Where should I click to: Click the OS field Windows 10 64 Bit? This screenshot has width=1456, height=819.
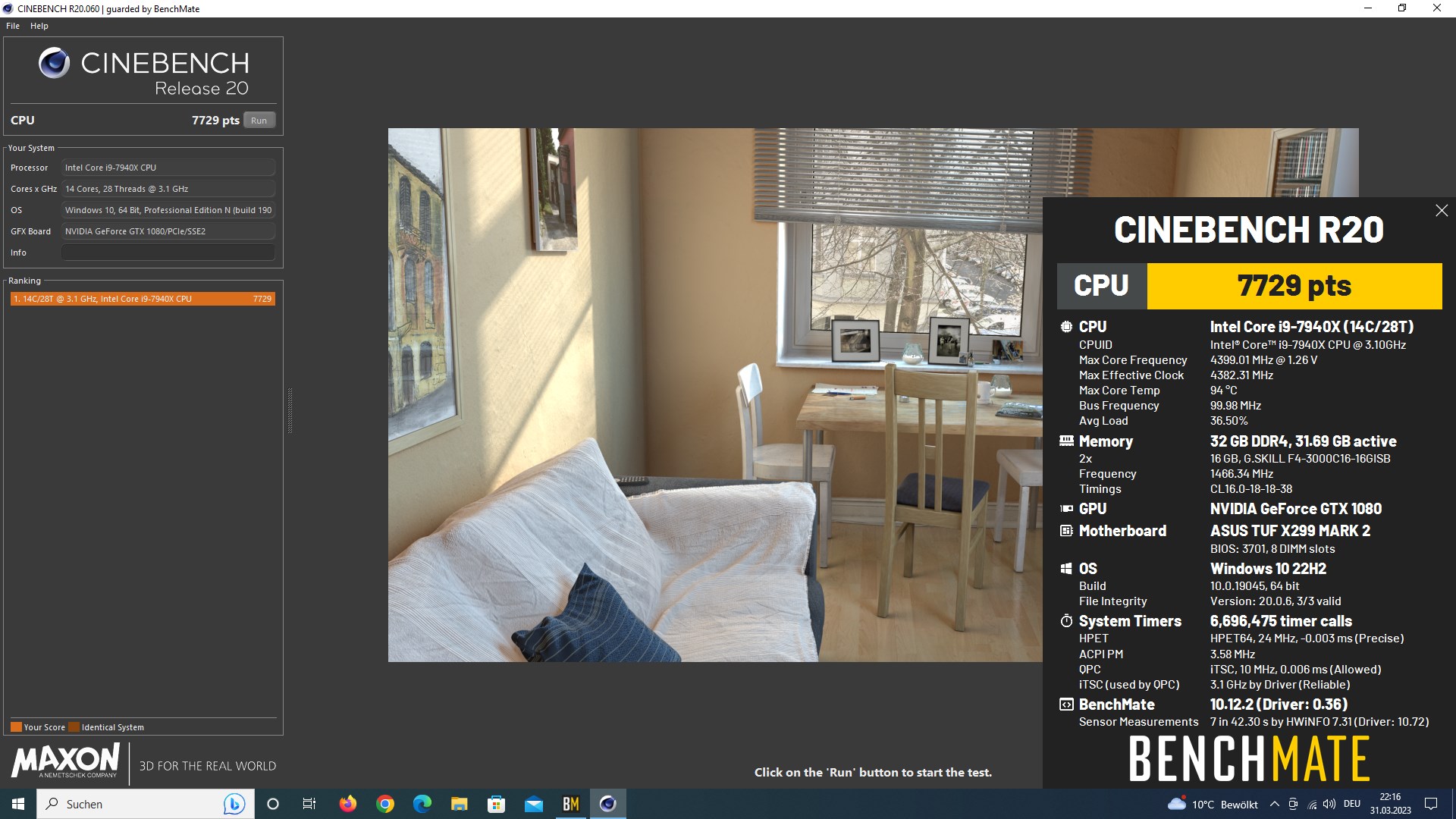point(168,210)
